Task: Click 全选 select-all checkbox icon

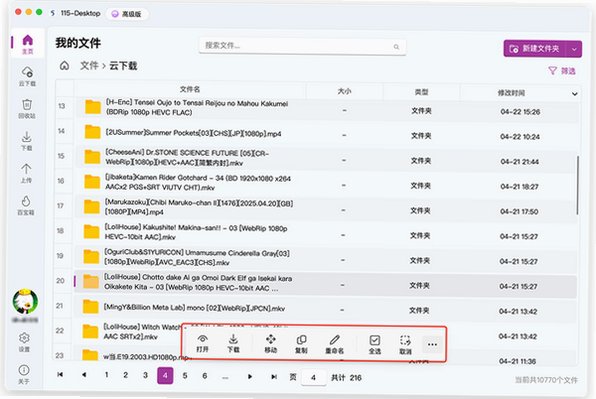Action: click(x=375, y=345)
